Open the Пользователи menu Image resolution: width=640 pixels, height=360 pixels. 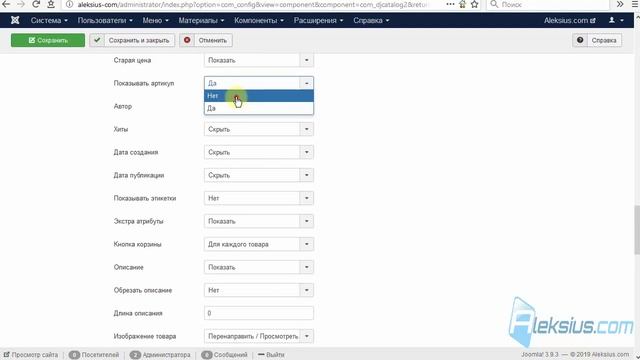click(x=105, y=20)
